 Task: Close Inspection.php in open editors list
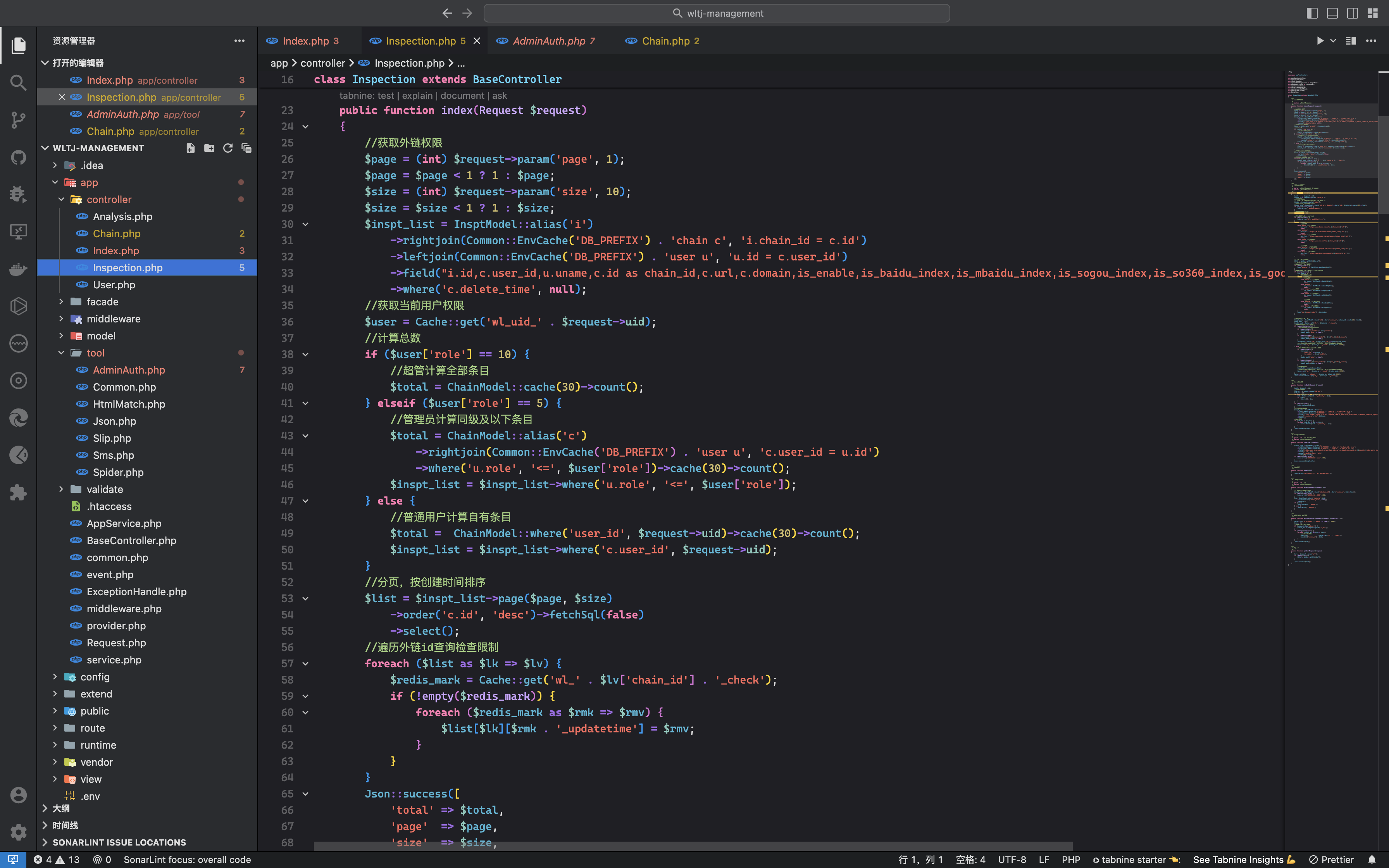[62, 97]
